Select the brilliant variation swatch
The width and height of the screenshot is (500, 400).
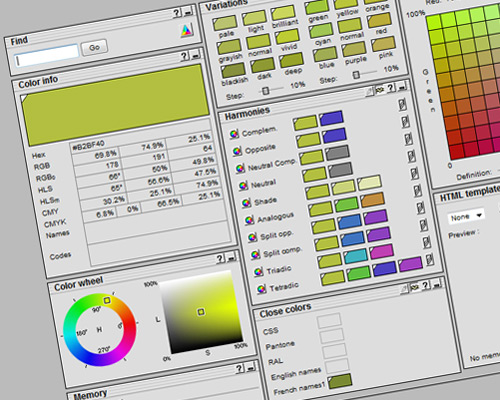(x=283, y=13)
